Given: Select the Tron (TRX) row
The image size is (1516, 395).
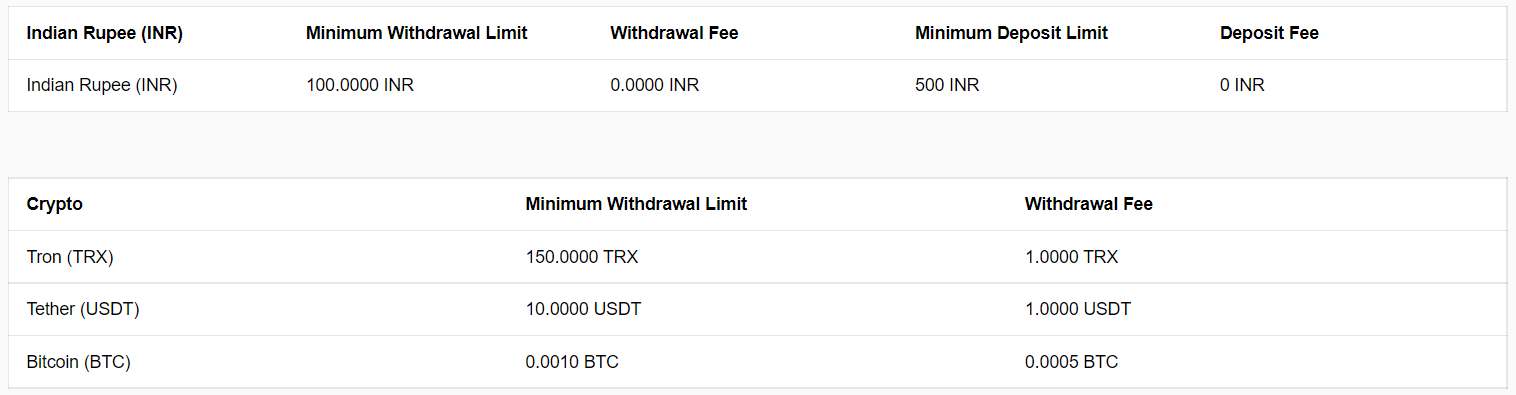Looking at the screenshot, I should 757,257.
